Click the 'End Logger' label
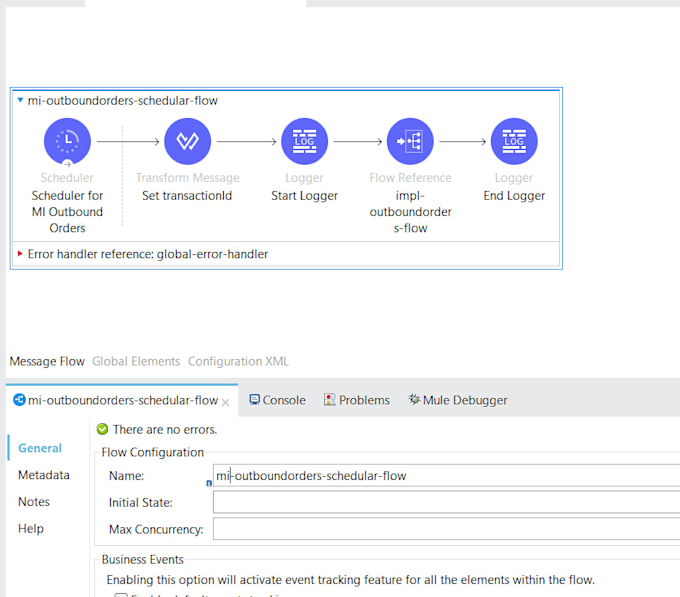 coord(514,196)
